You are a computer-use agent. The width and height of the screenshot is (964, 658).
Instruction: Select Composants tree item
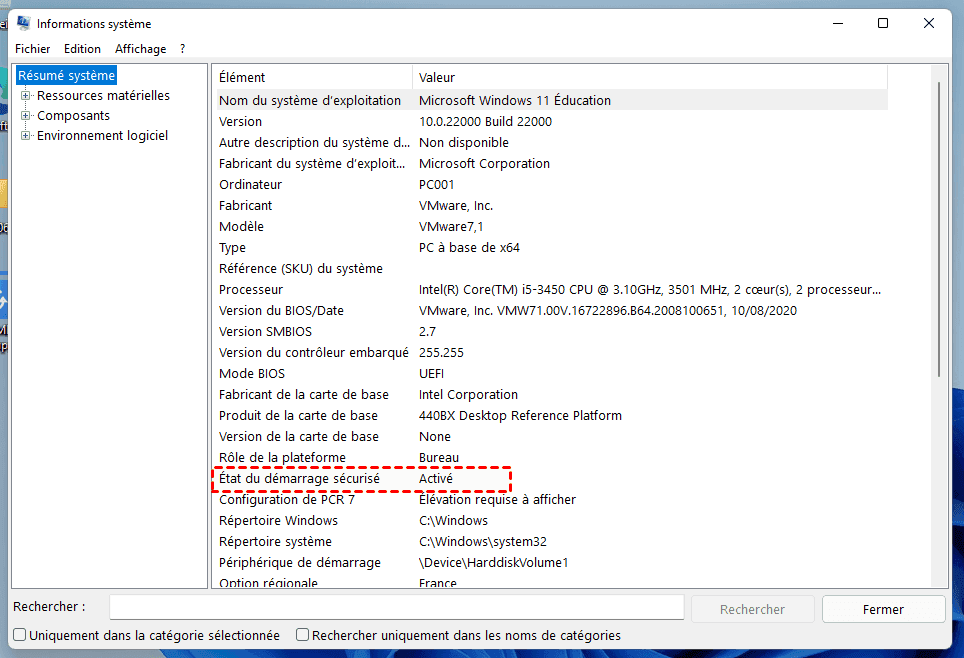click(x=73, y=116)
